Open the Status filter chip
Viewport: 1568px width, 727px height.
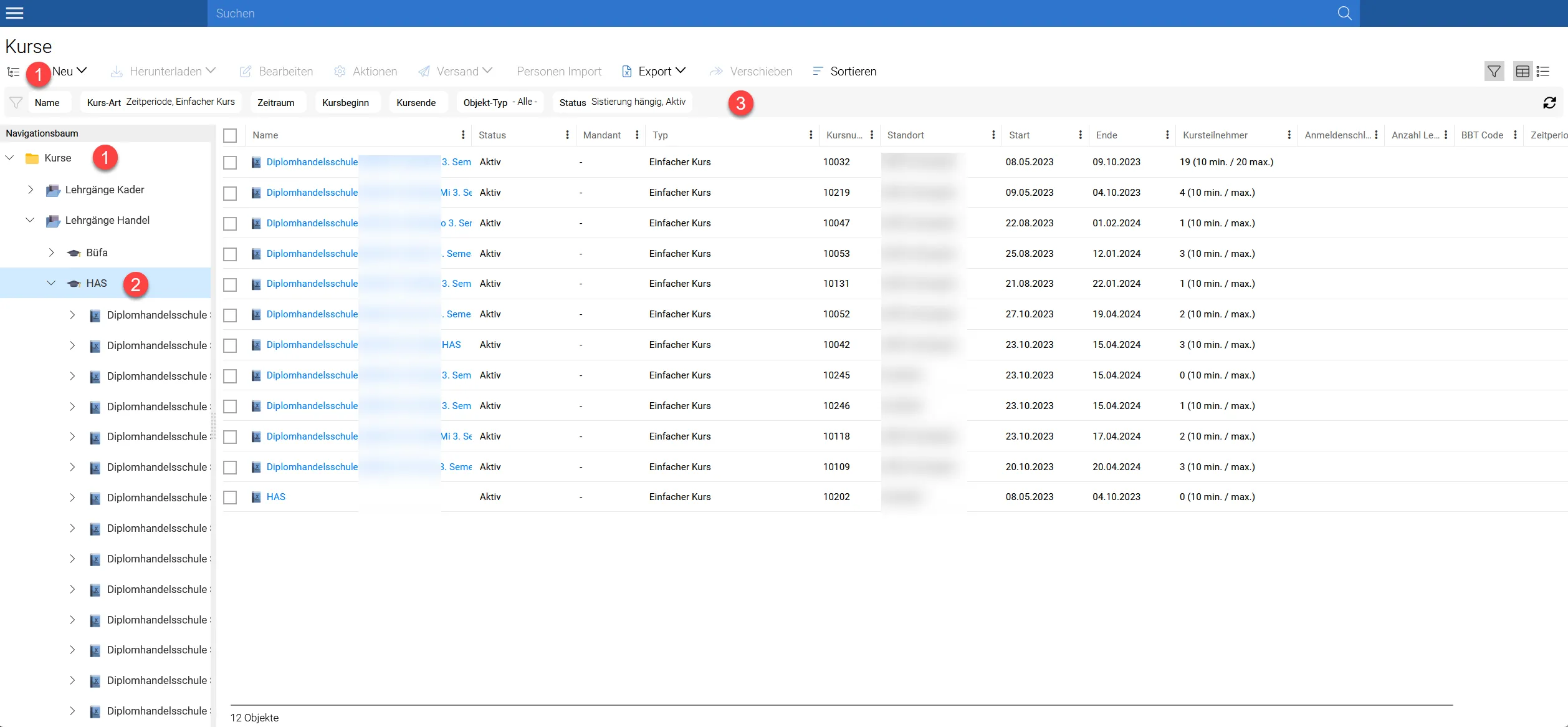(622, 102)
